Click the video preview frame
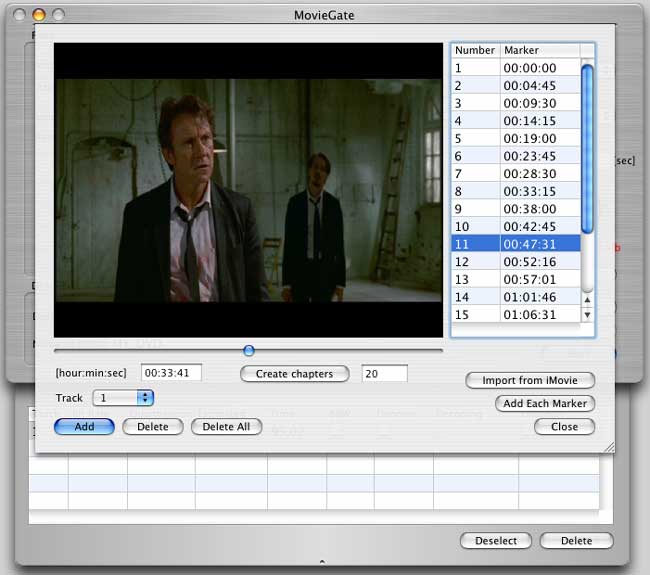Viewport: 650px width, 575px height. click(x=247, y=190)
